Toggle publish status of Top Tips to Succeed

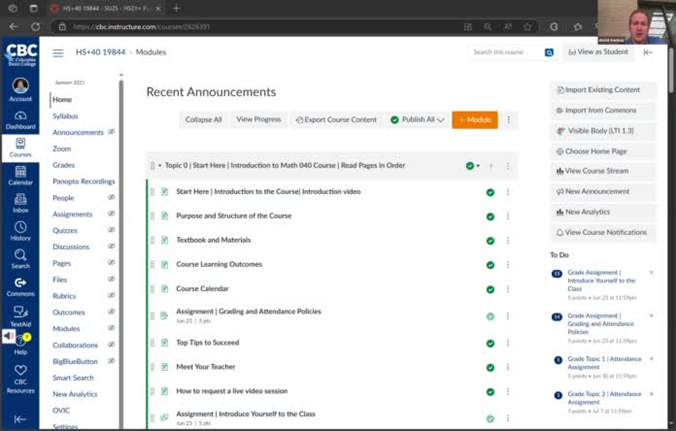pos(490,343)
